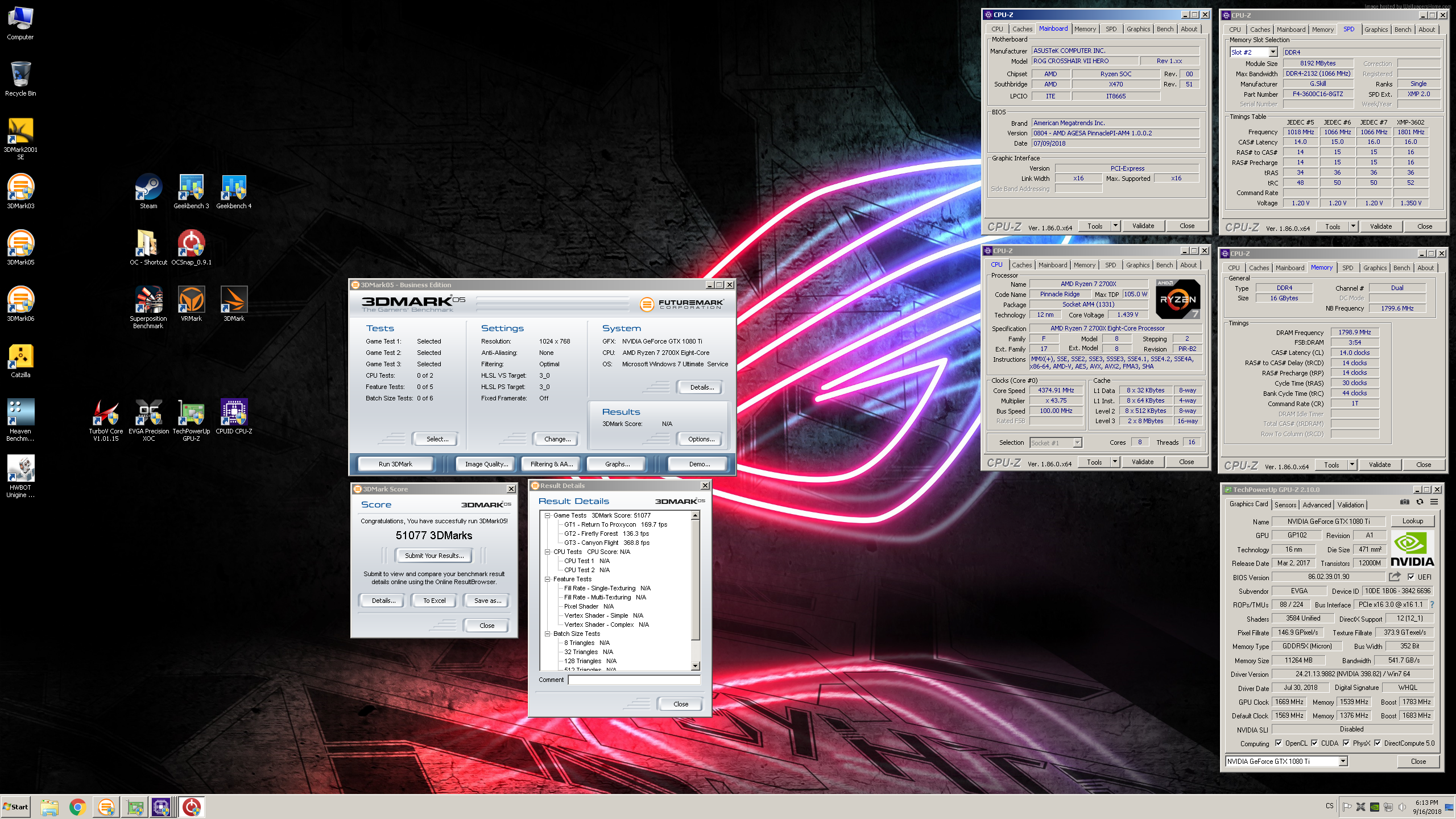The width and height of the screenshot is (1456, 819).
Task: Open the Geekbench 4 desktop icon
Action: click(x=234, y=192)
